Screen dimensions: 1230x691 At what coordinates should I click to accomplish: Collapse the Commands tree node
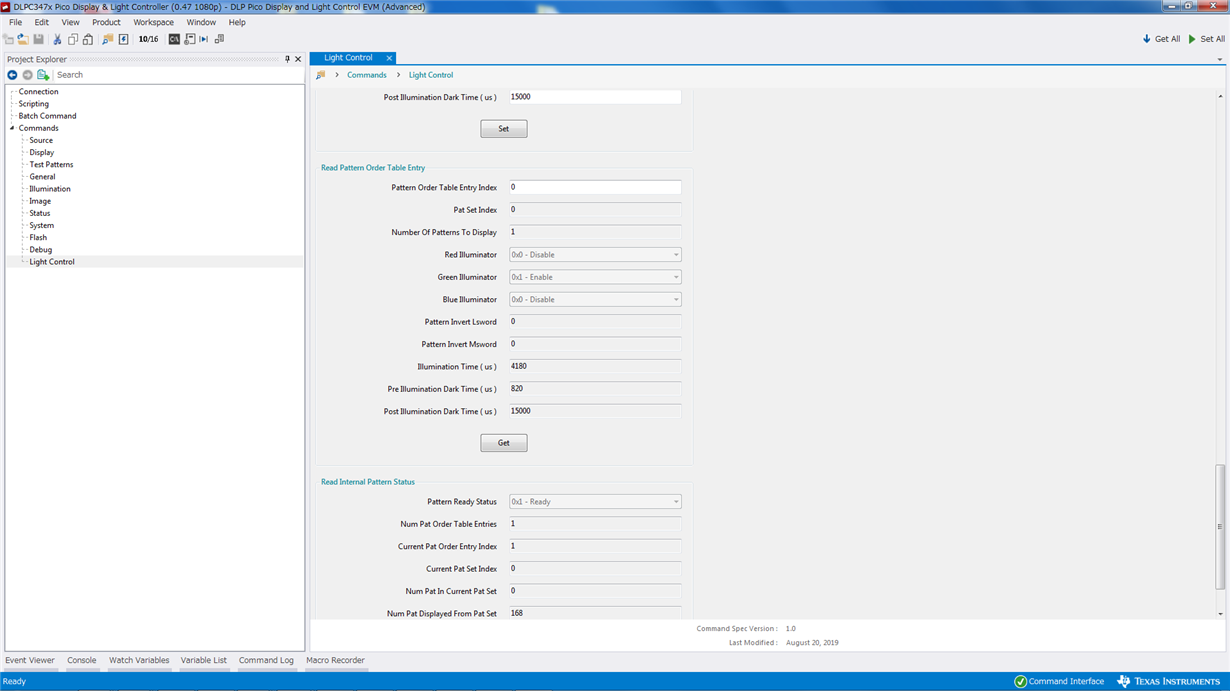click(x=12, y=128)
